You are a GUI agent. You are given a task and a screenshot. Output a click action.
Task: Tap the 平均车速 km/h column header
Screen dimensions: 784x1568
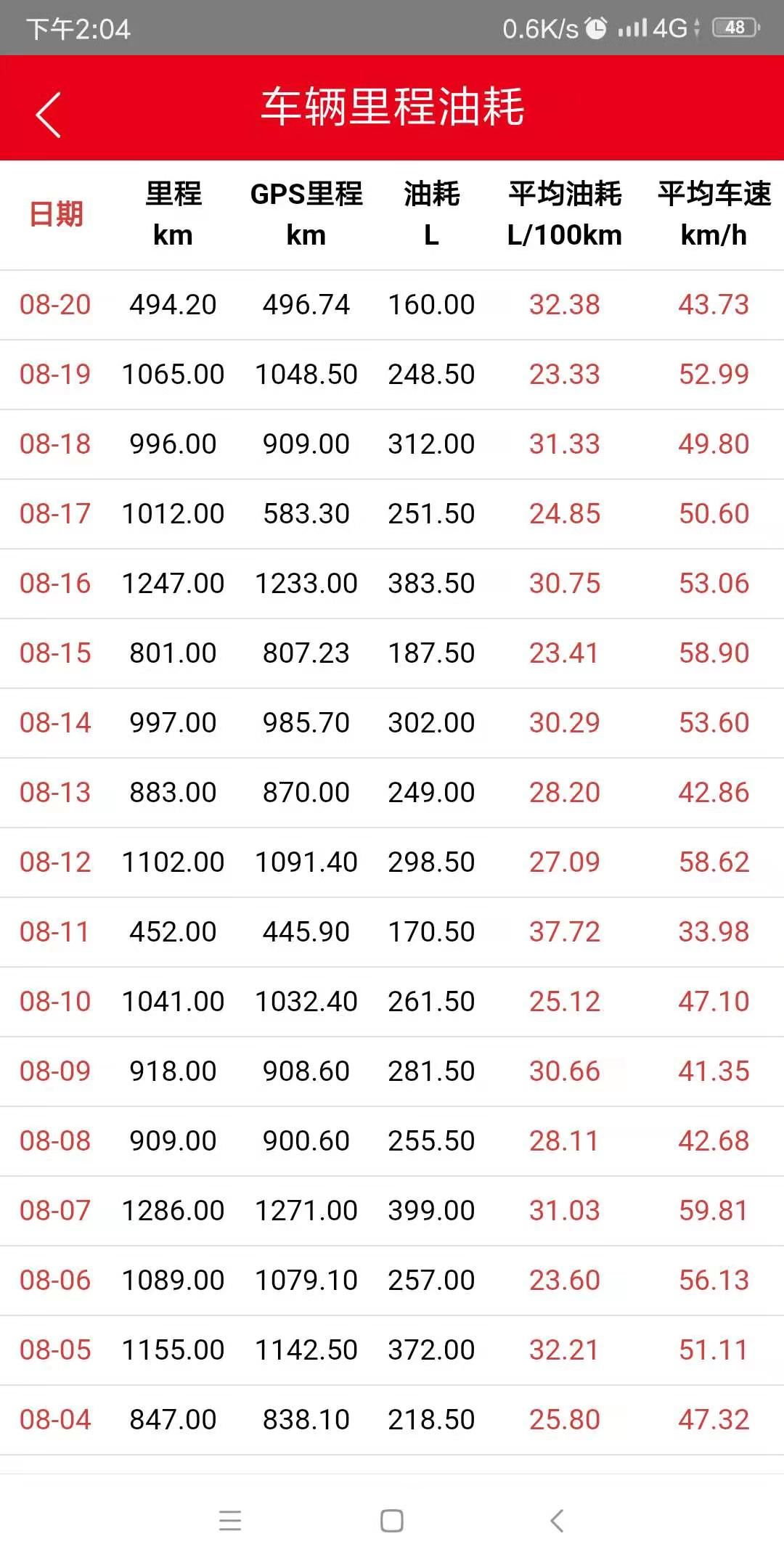pos(714,214)
